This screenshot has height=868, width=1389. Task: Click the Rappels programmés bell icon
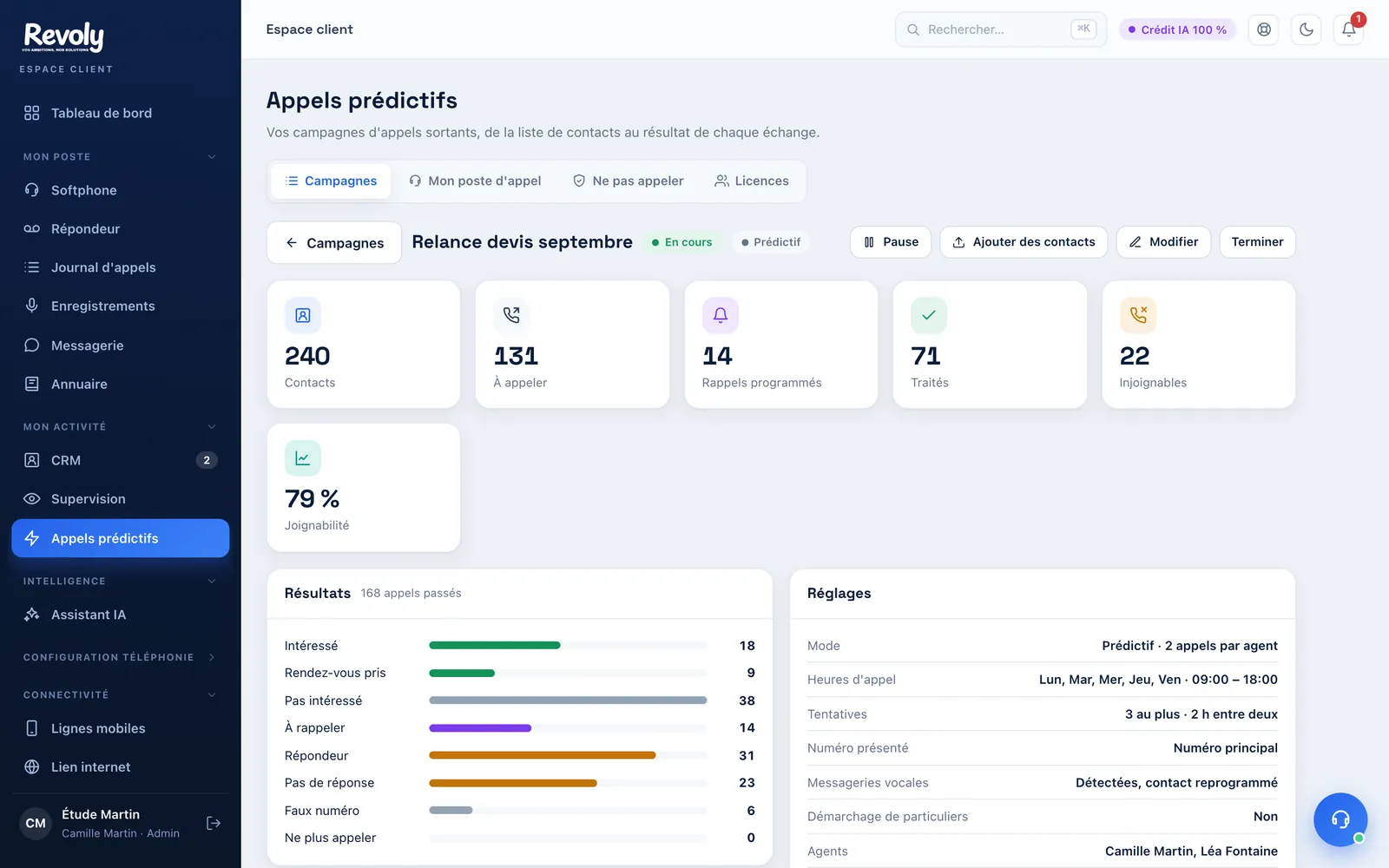721,315
